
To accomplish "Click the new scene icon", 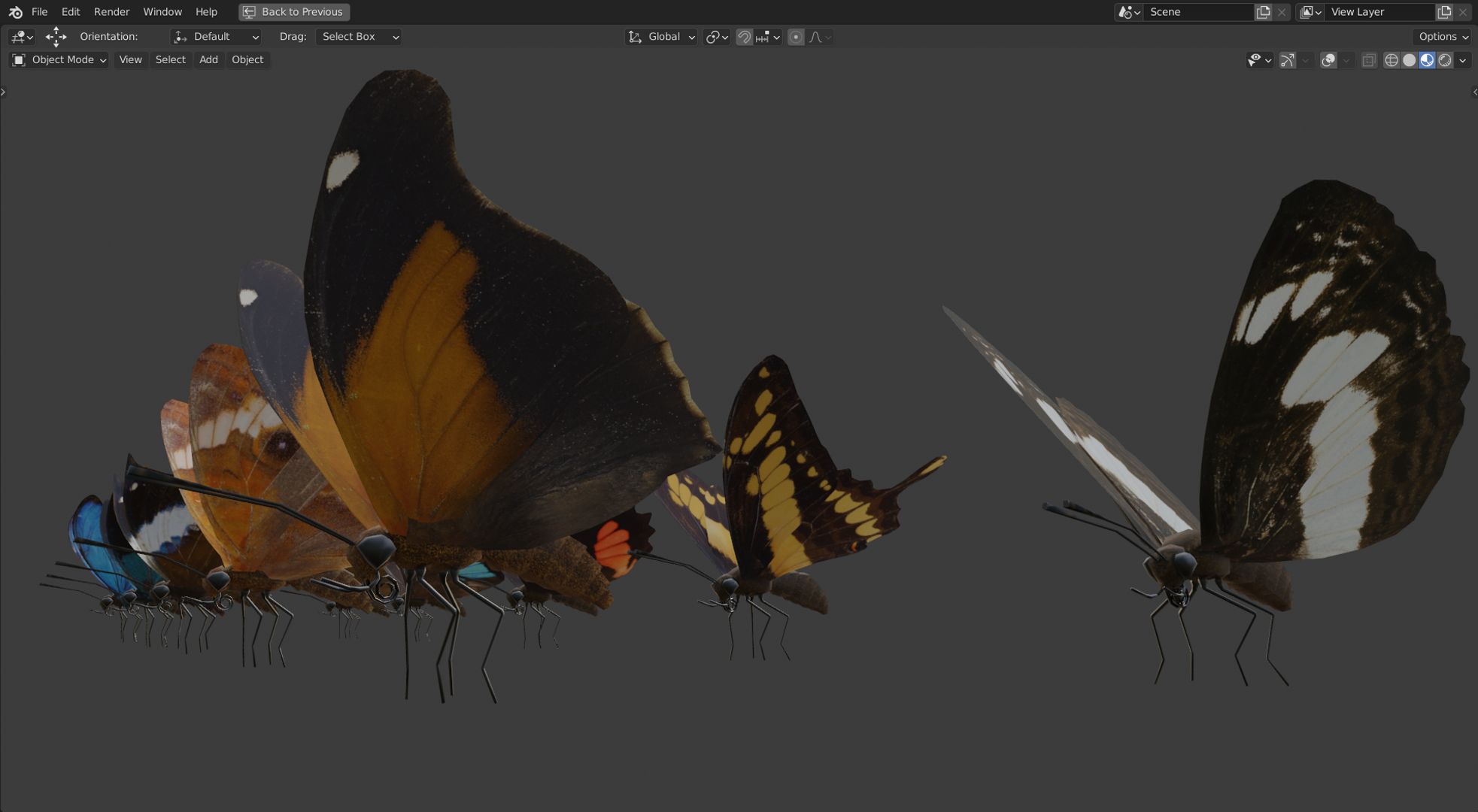I will 1264,12.
